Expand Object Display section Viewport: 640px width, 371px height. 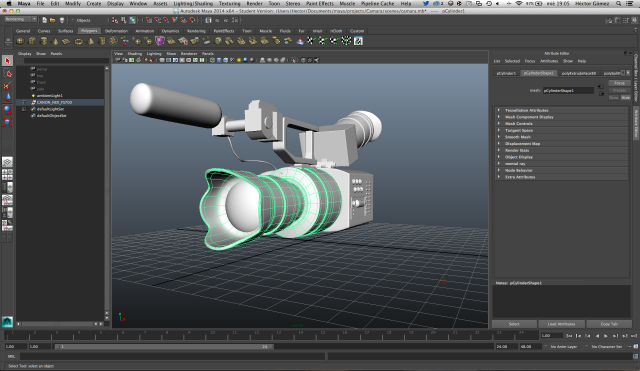pyautogui.click(x=561, y=157)
